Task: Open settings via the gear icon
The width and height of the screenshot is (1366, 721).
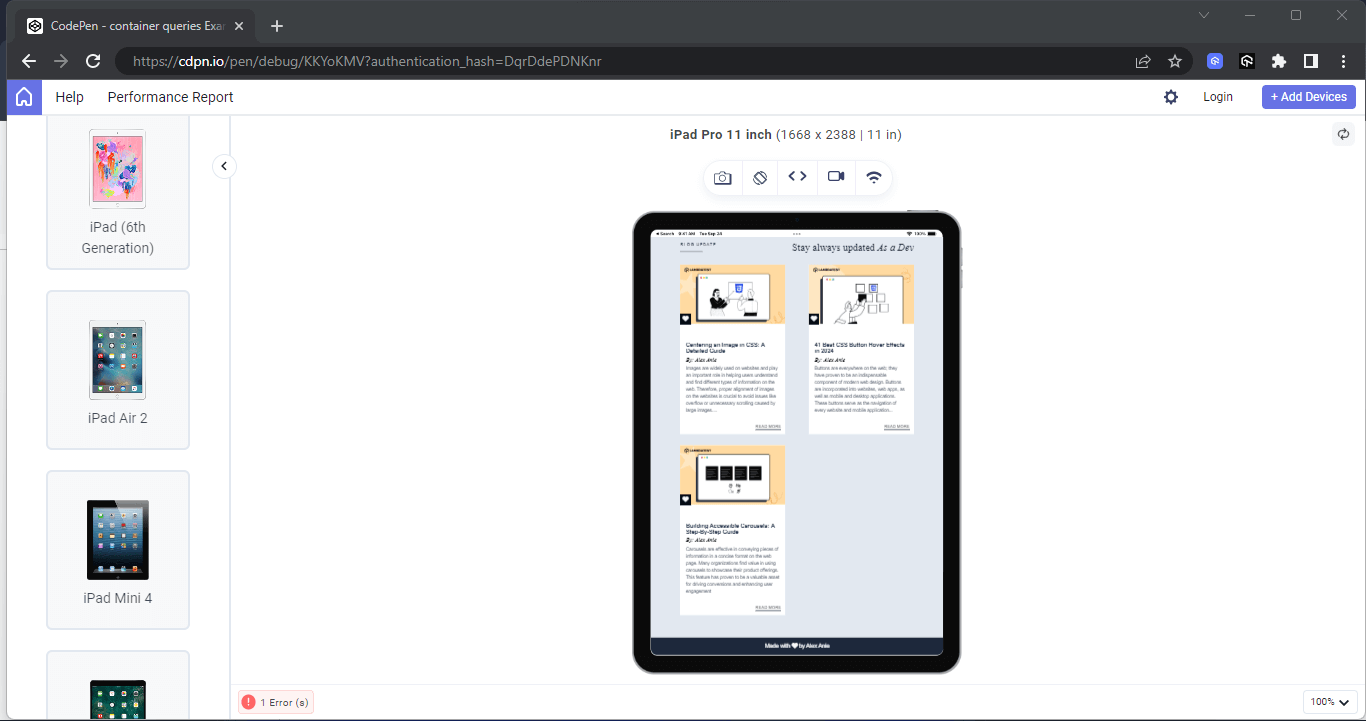Action: pyautogui.click(x=1171, y=96)
